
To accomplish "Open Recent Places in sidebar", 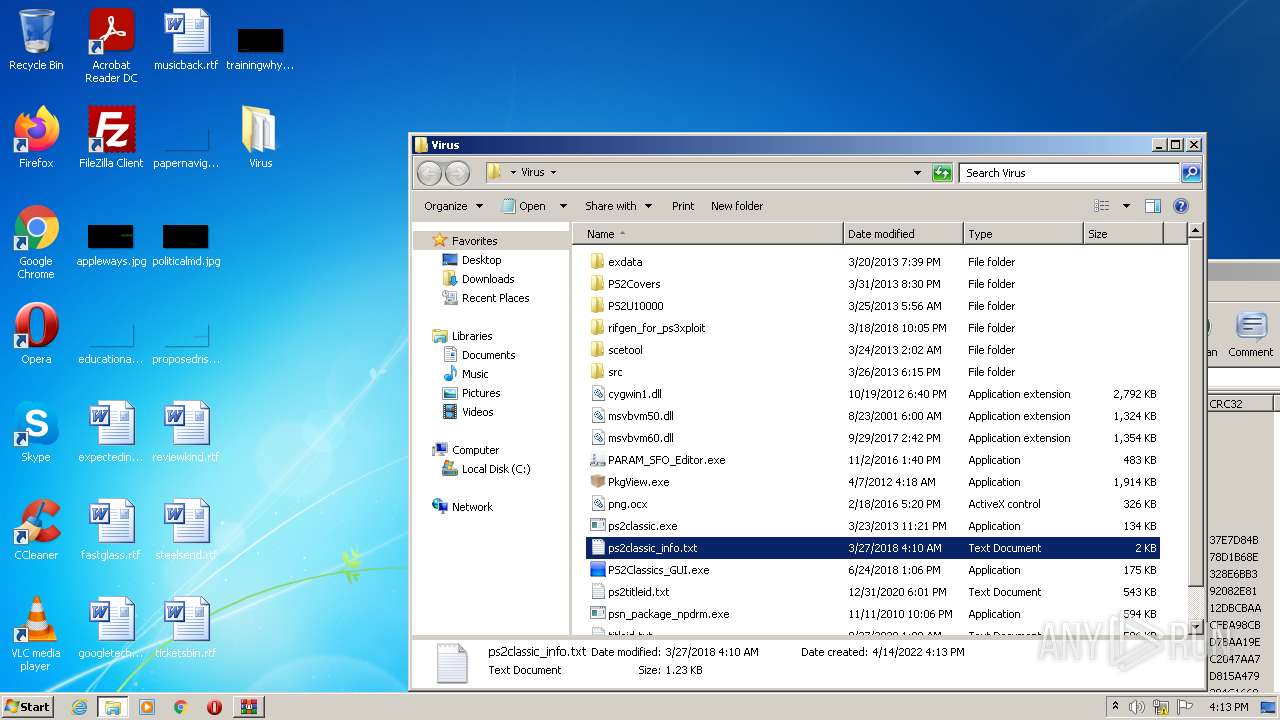I will click(x=495, y=298).
